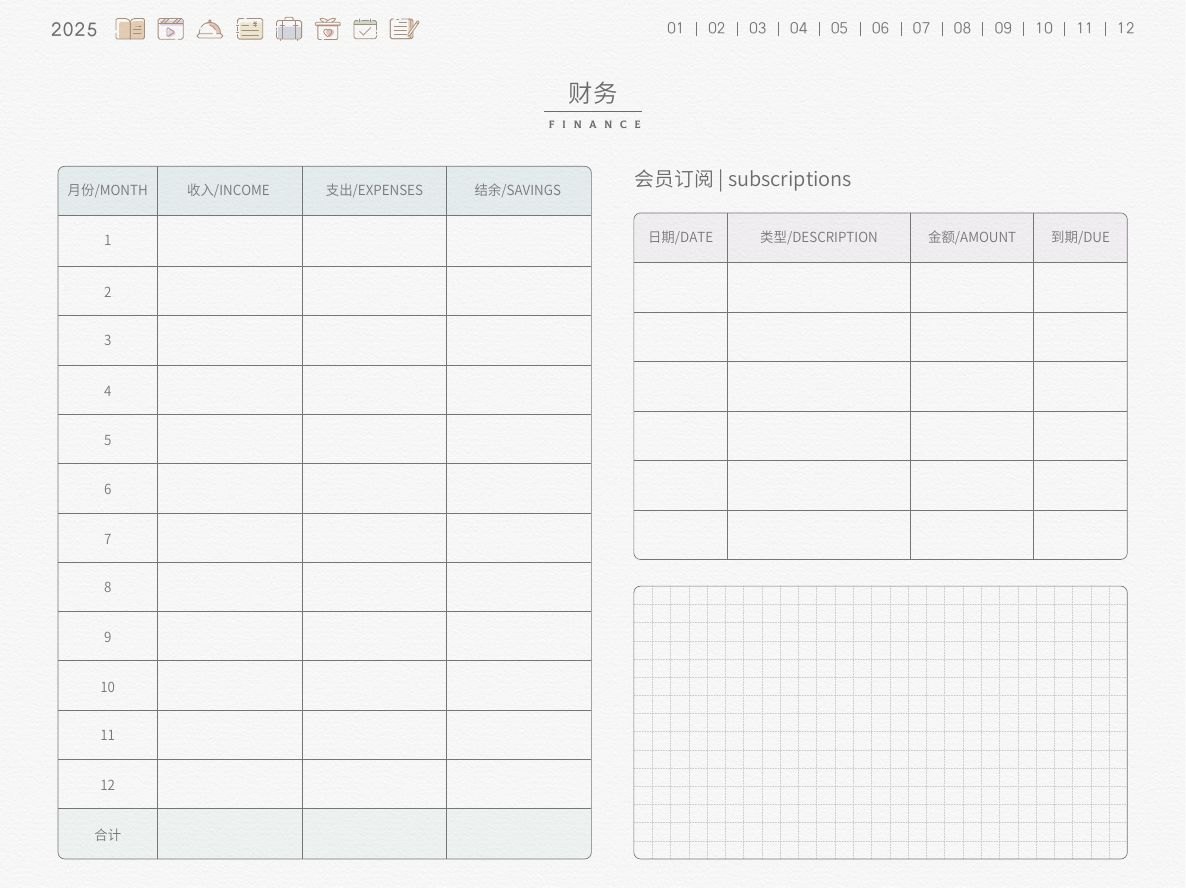Select the 合计 expenses total cell
Image resolution: width=1186 pixels, height=888 pixels.
click(374, 834)
